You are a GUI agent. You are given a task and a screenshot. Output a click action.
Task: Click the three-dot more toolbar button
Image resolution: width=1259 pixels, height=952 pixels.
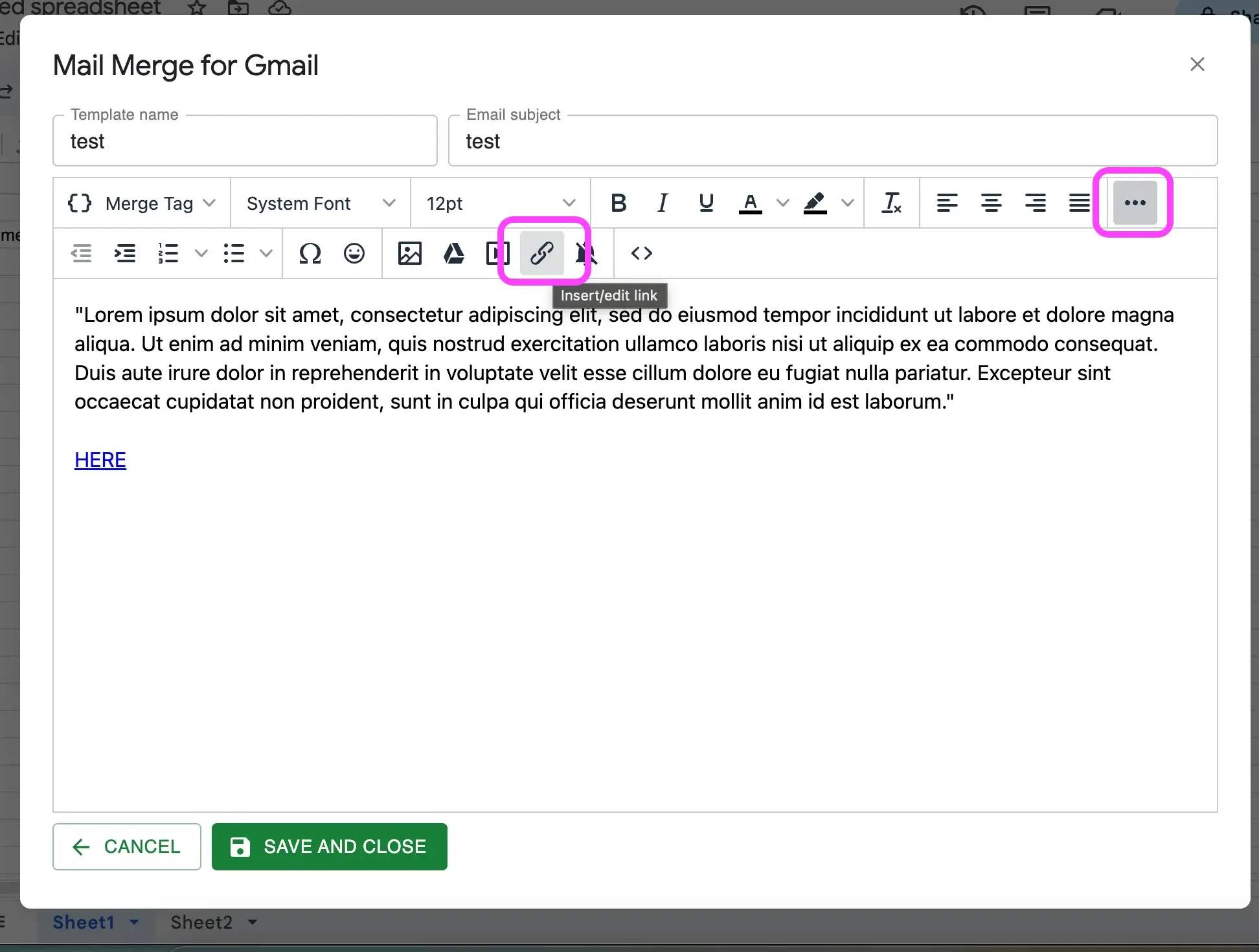(x=1135, y=203)
